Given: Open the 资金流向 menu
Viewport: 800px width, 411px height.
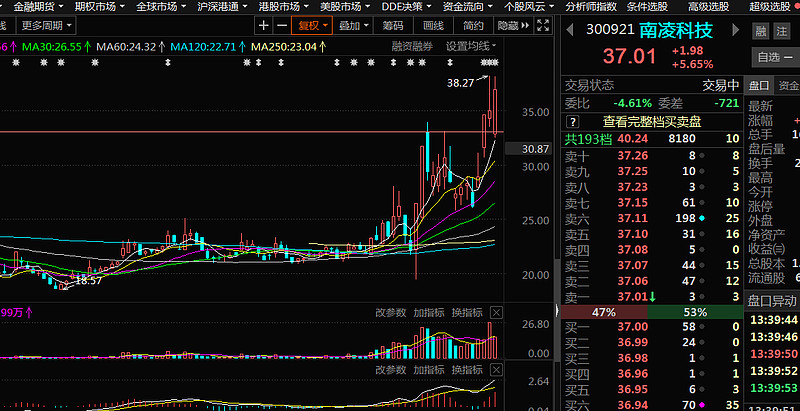Looking at the screenshot, I should [467, 7].
